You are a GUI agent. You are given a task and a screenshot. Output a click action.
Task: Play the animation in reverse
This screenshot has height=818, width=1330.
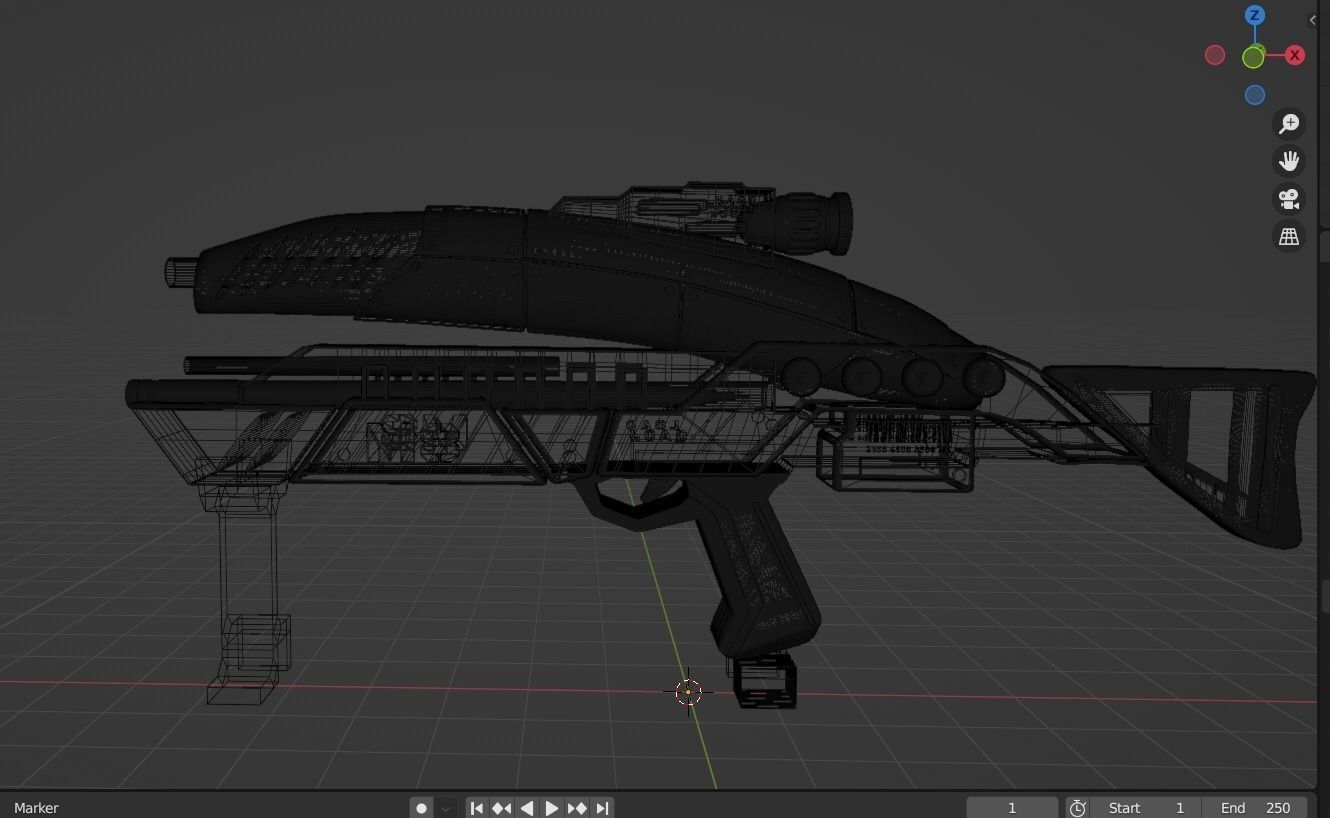coord(527,808)
